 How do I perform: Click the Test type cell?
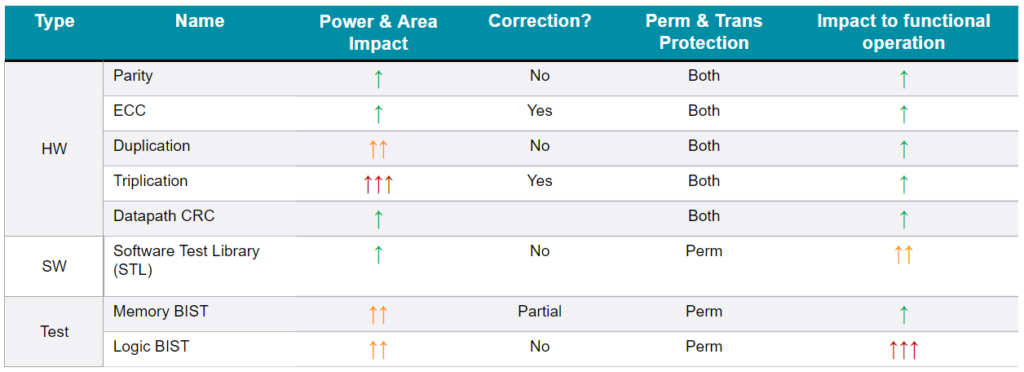[54, 332]
